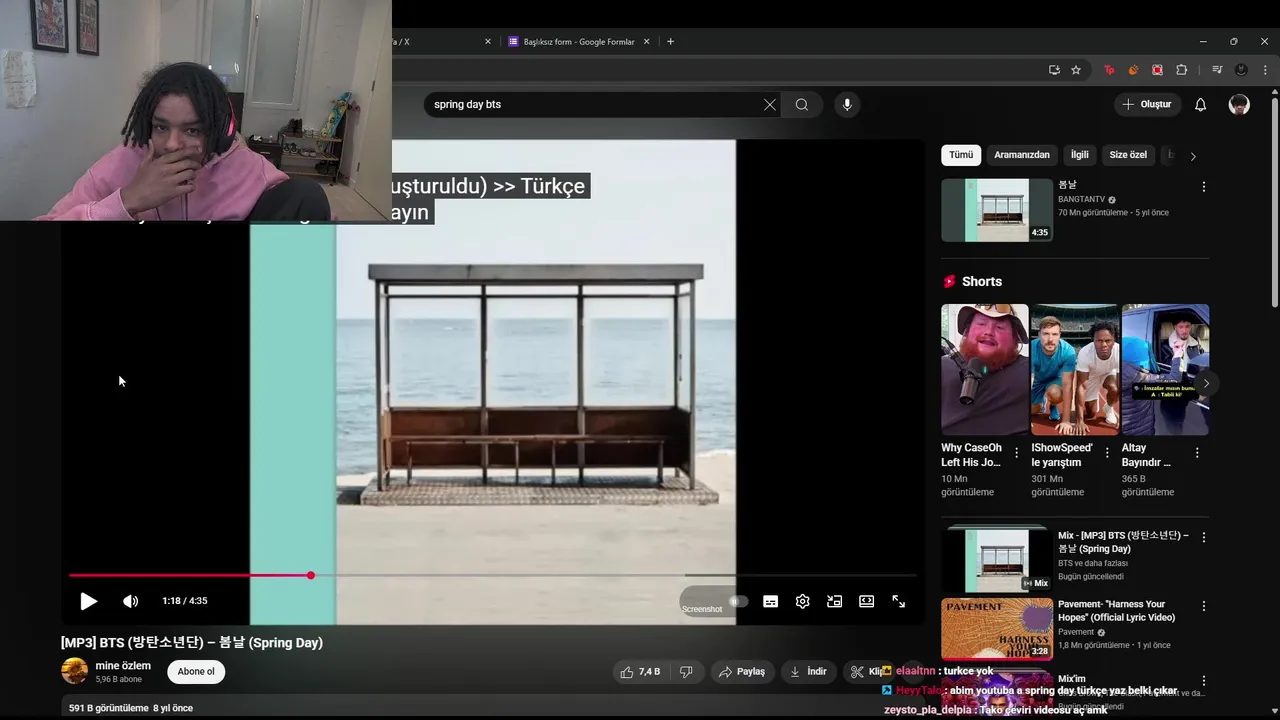
Task: Close the X tab
Action: pyautogui.click(x=488, y=42)
